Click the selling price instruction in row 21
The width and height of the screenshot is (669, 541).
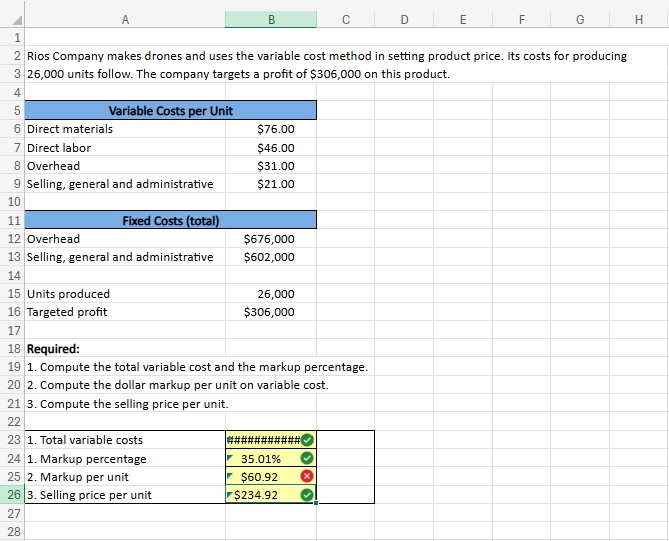(128, 404)
